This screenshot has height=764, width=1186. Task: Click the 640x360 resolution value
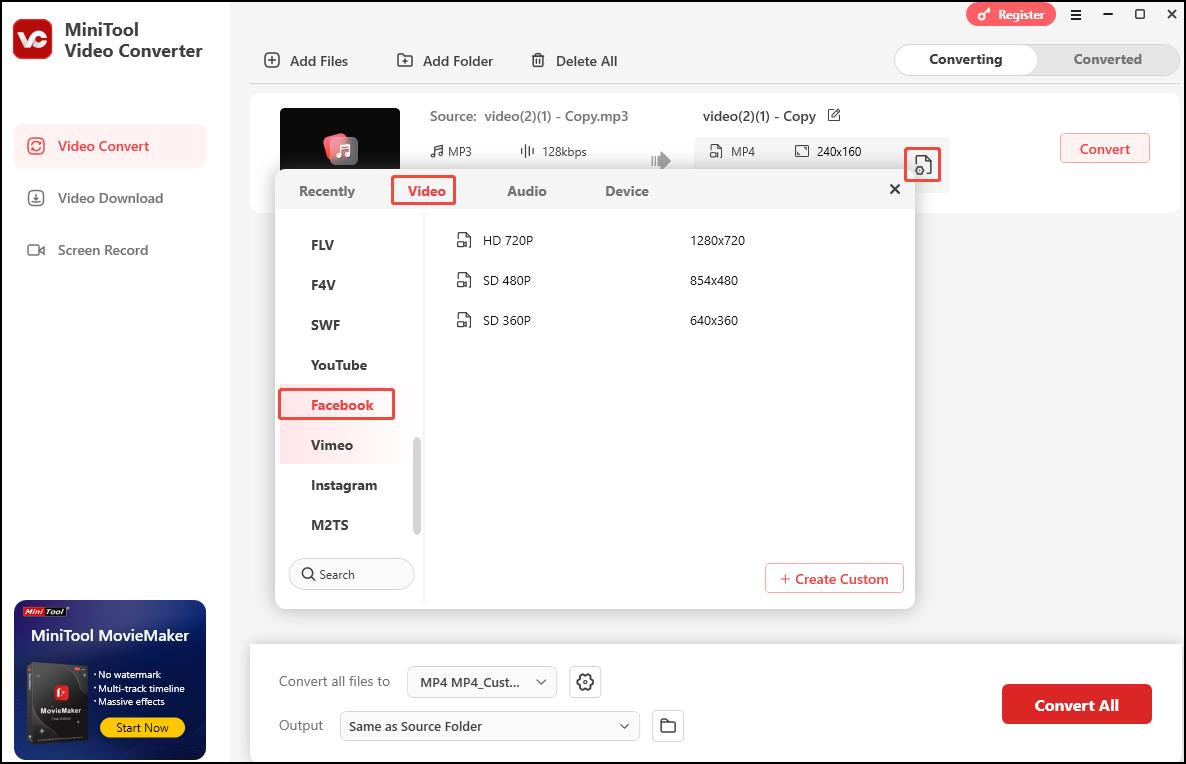tap(713, 321)
